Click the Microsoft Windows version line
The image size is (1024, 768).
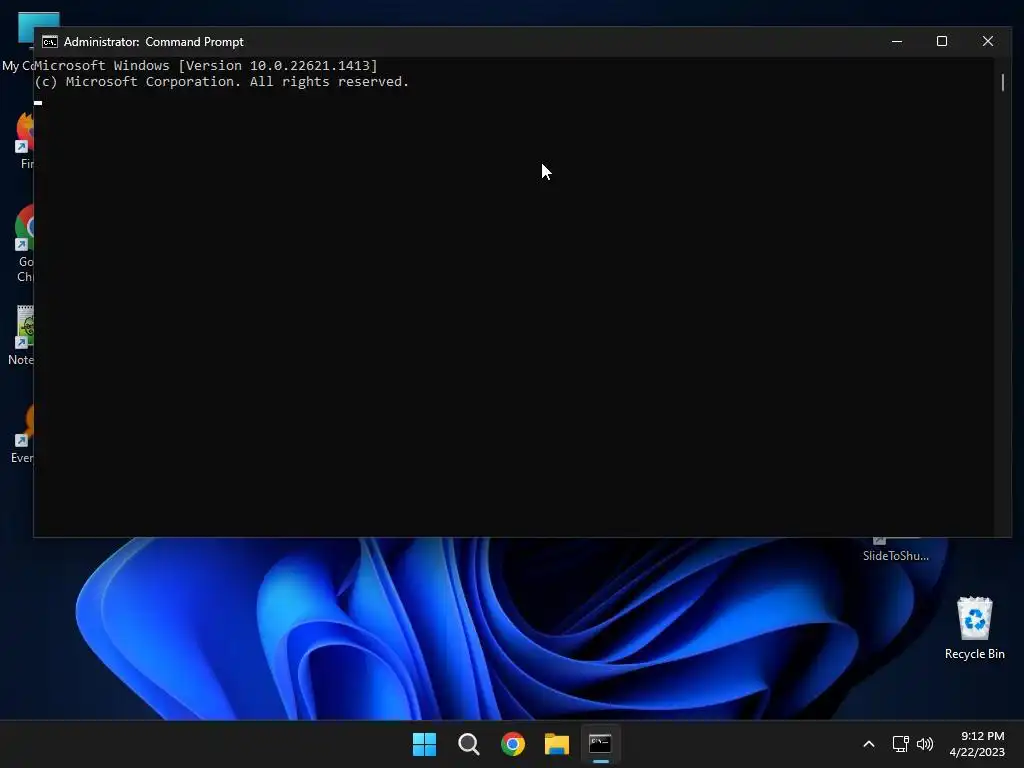click(x=206, y=65)
